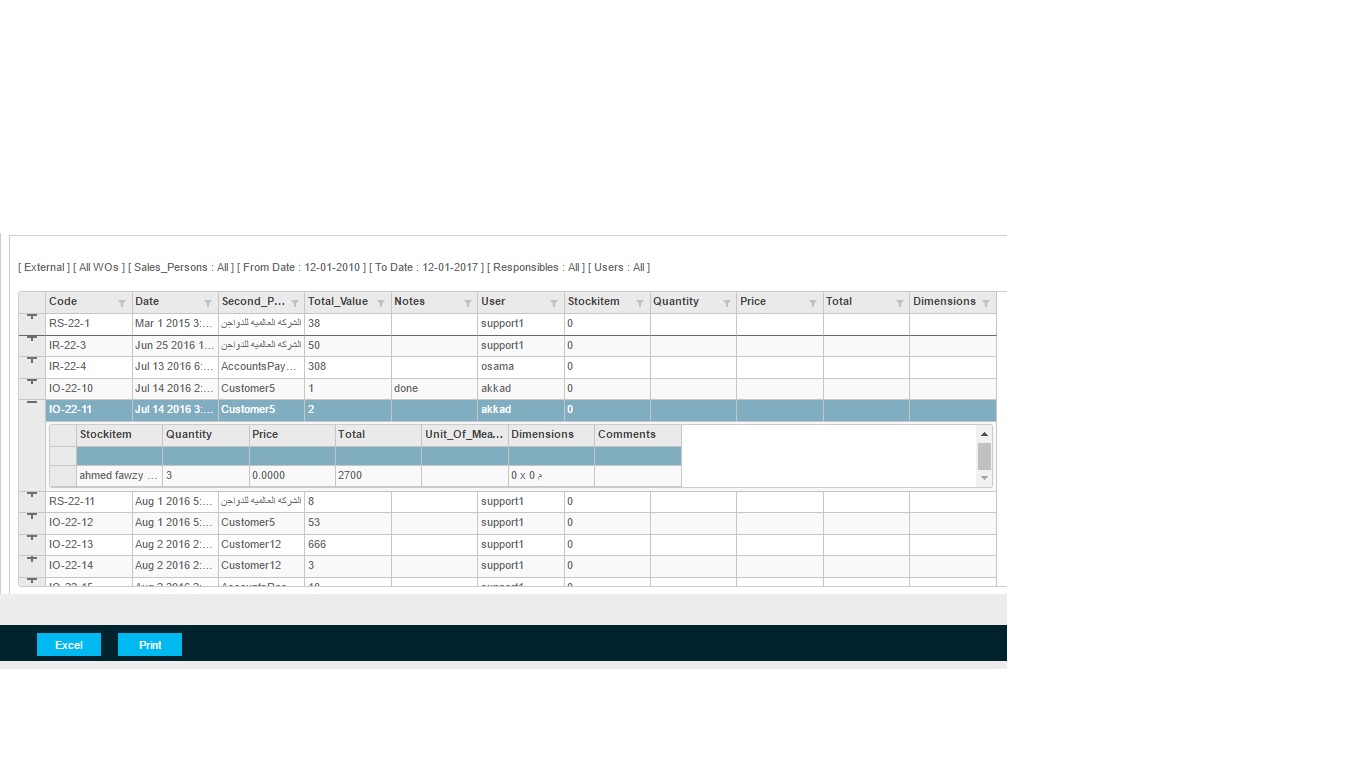This screenshot has width=1366, height=768.
Task: Sort by the Quantity main column header
Action: pos(677,302)
